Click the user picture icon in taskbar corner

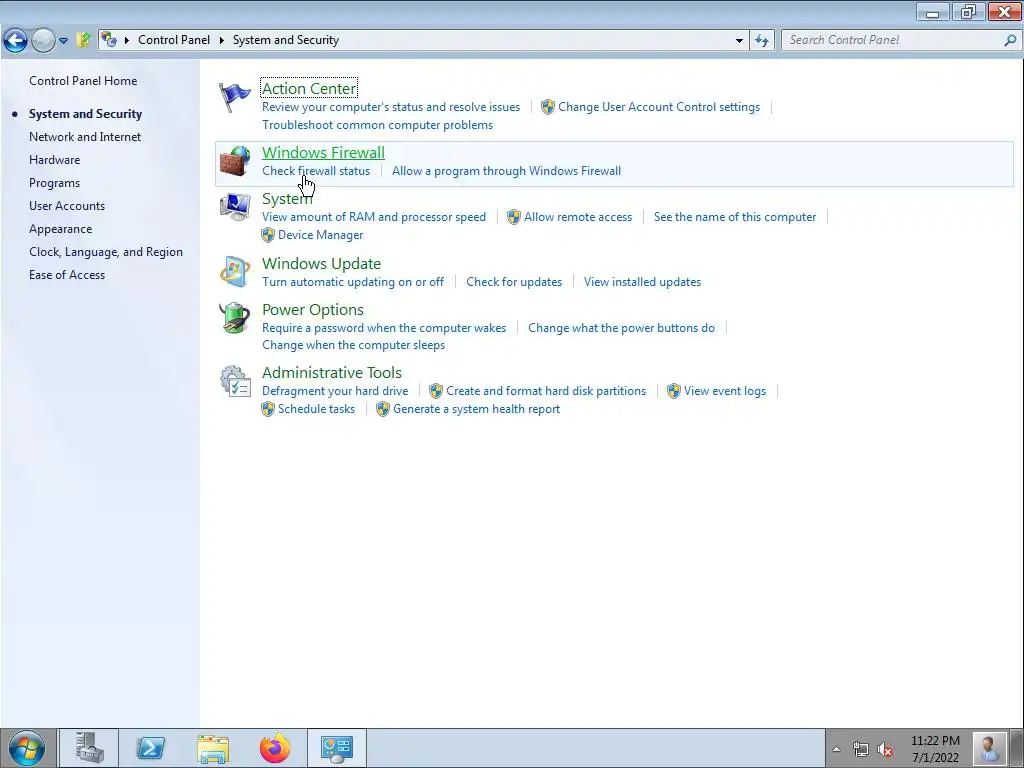click(x=989, y=748)
